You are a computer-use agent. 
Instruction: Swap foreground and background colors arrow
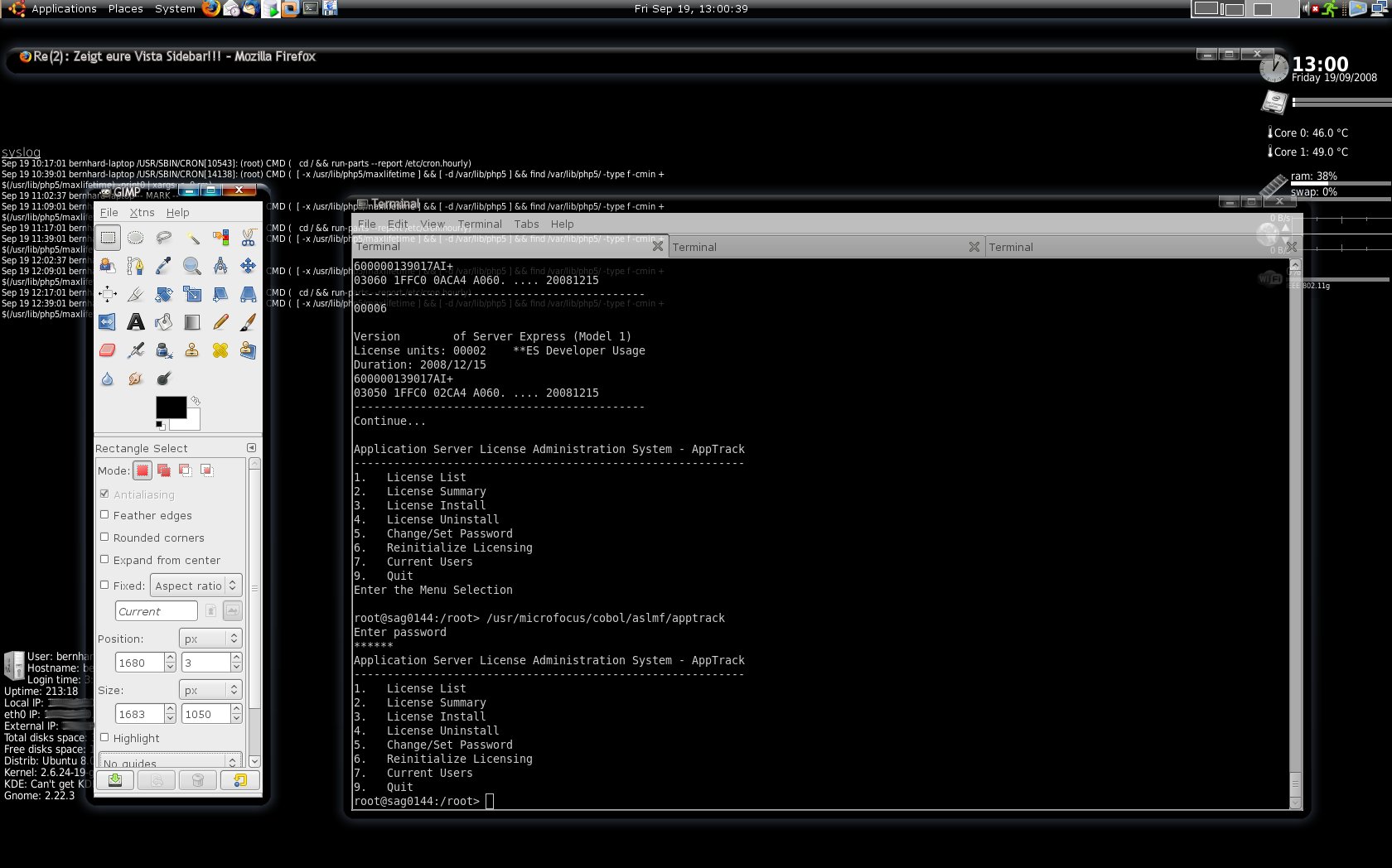(196, 401)
